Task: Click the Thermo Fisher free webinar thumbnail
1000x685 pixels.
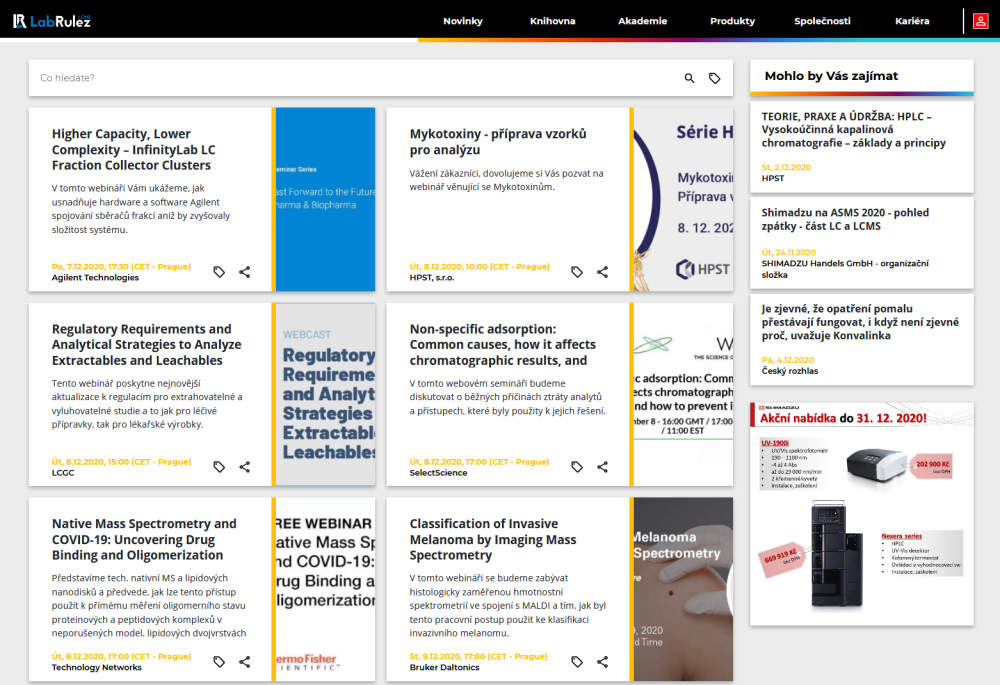Action: coord(325,589)
